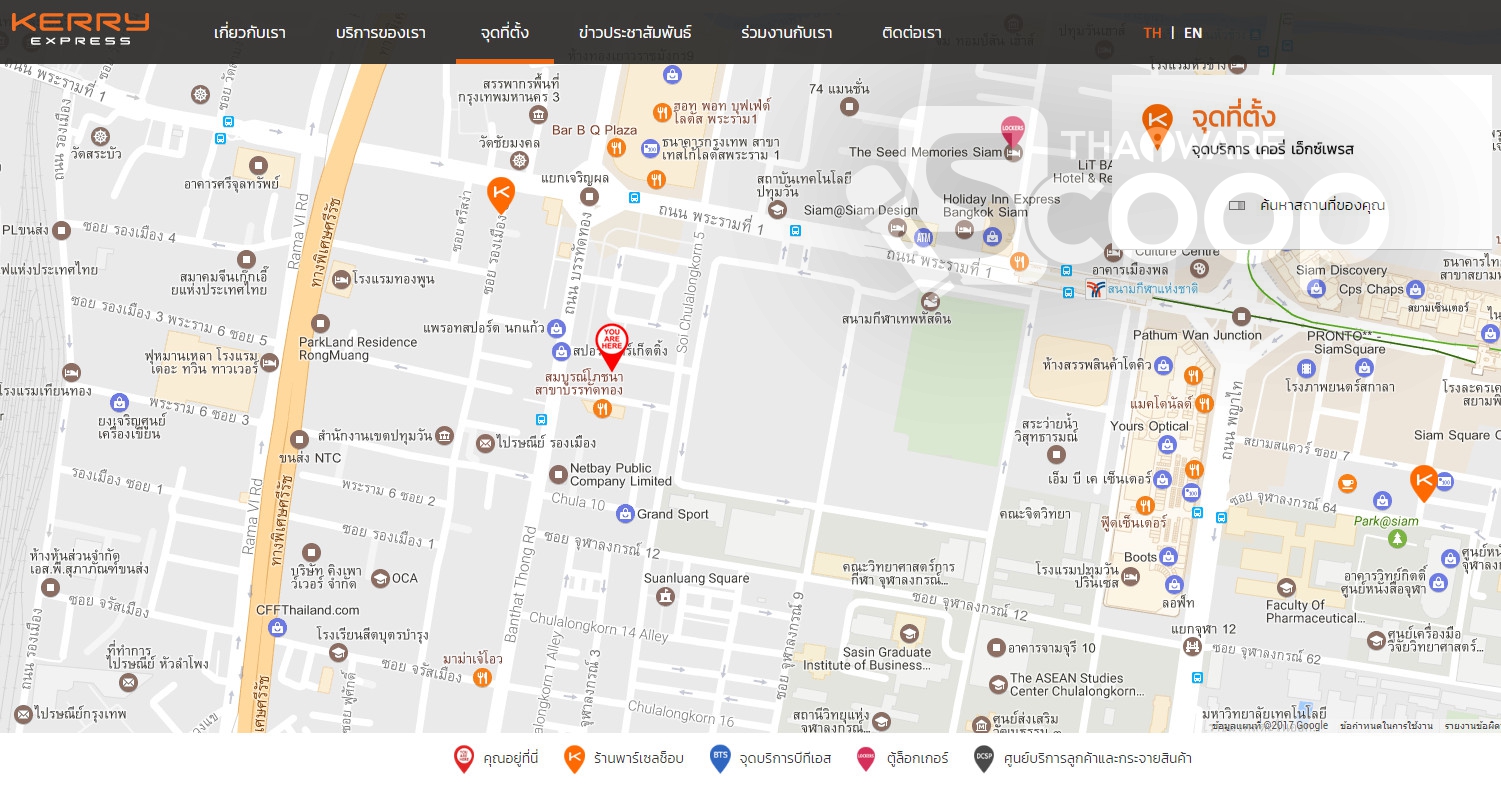1501x788 pixels.
Task: Click the อาคารจามจุรี 10 building icon
Action: tap(996, 647)
